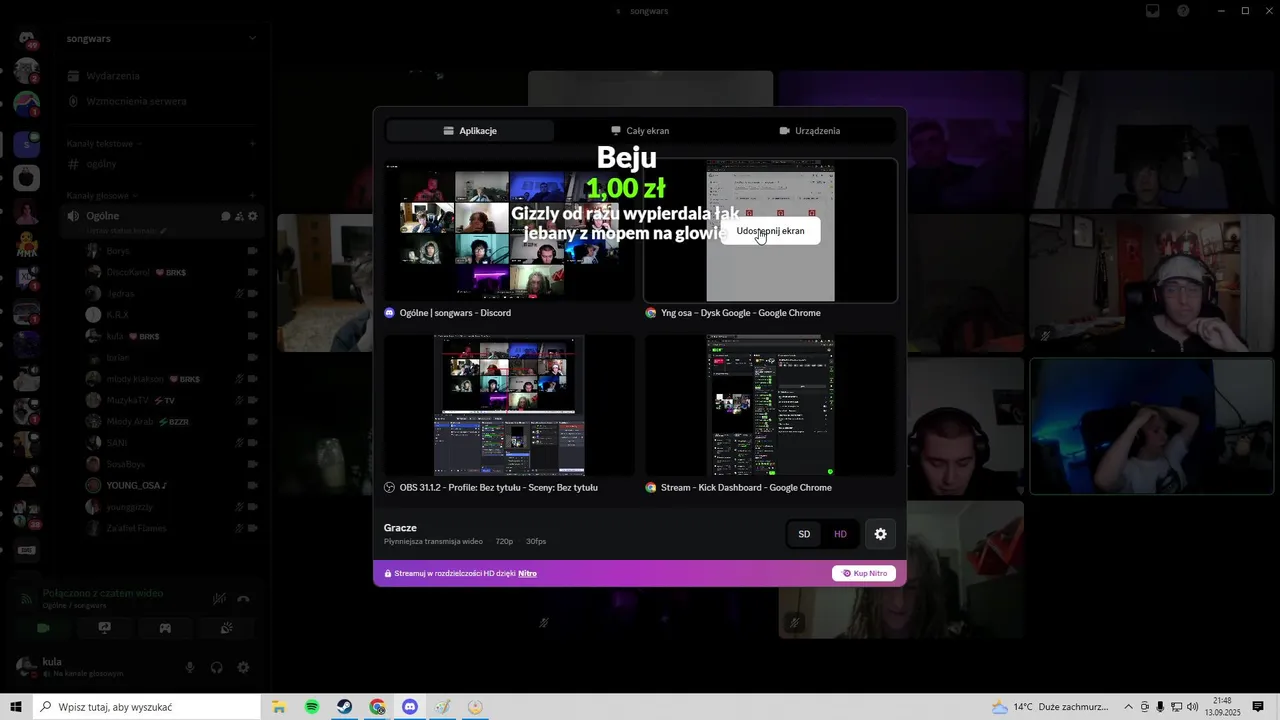
Task: Add a channel to Kanały głosowe
Action: pyautogui.click(x=252, y=196)
